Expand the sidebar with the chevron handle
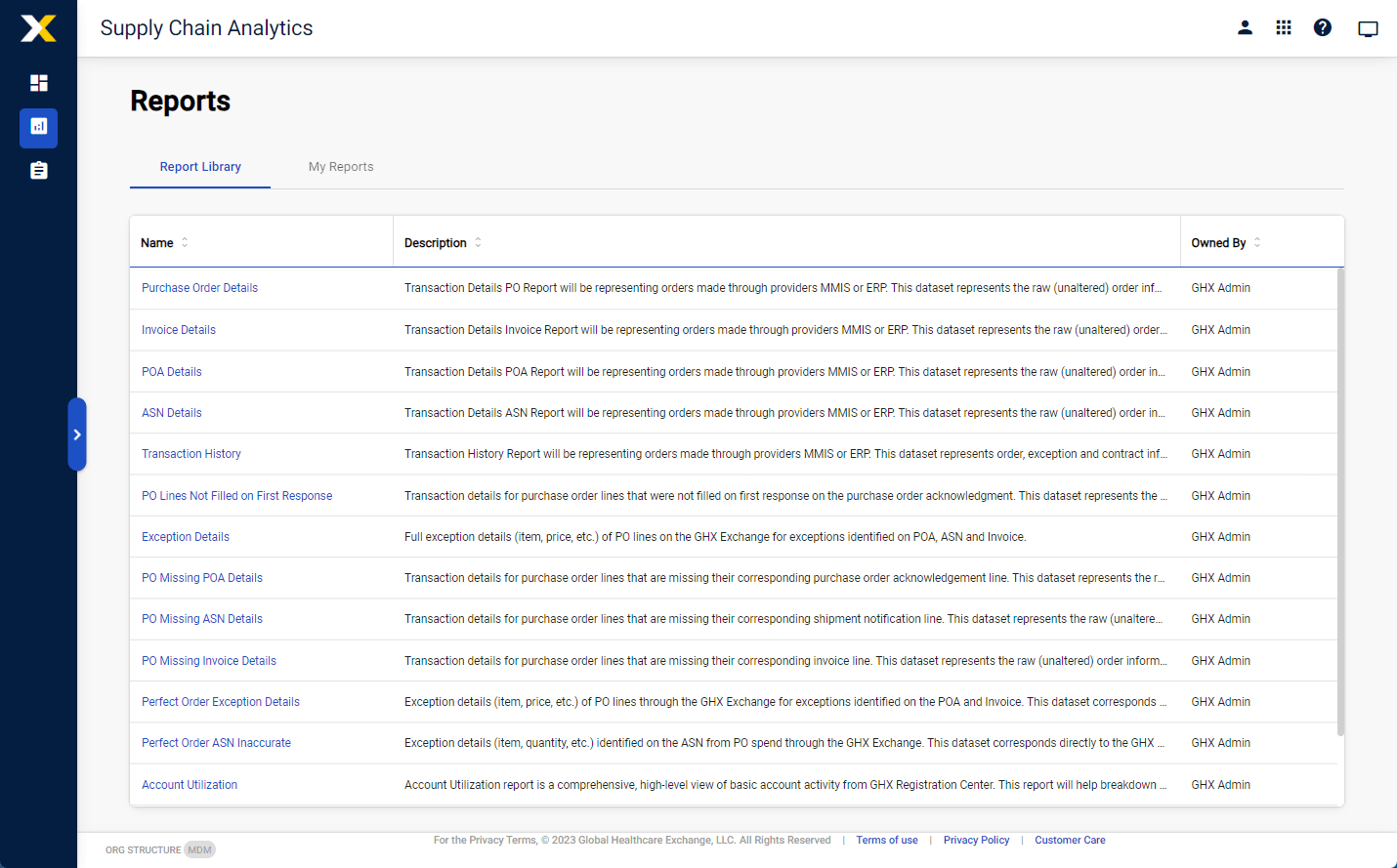This screenshot has height=868, width=1397. click(x=77, y=434)
